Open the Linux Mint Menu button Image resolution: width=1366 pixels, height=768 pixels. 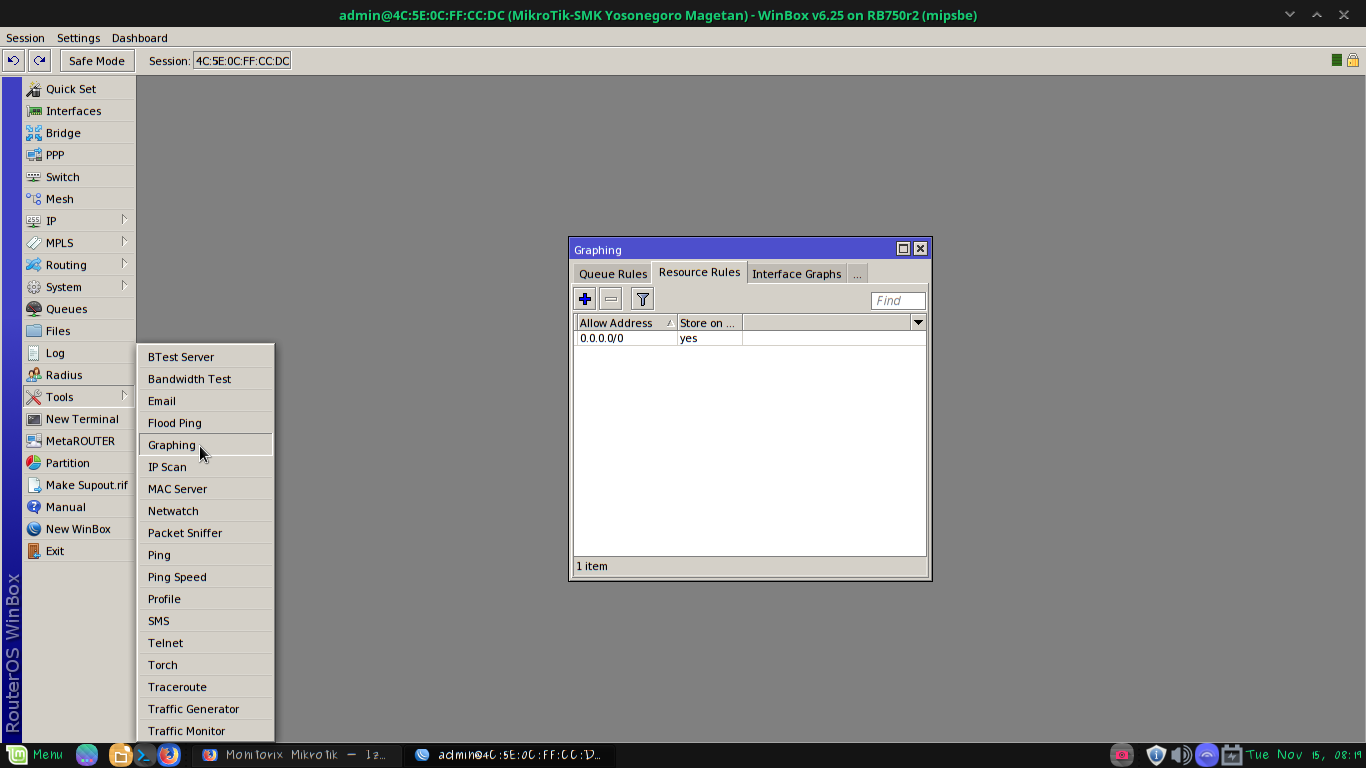point(35,755)
